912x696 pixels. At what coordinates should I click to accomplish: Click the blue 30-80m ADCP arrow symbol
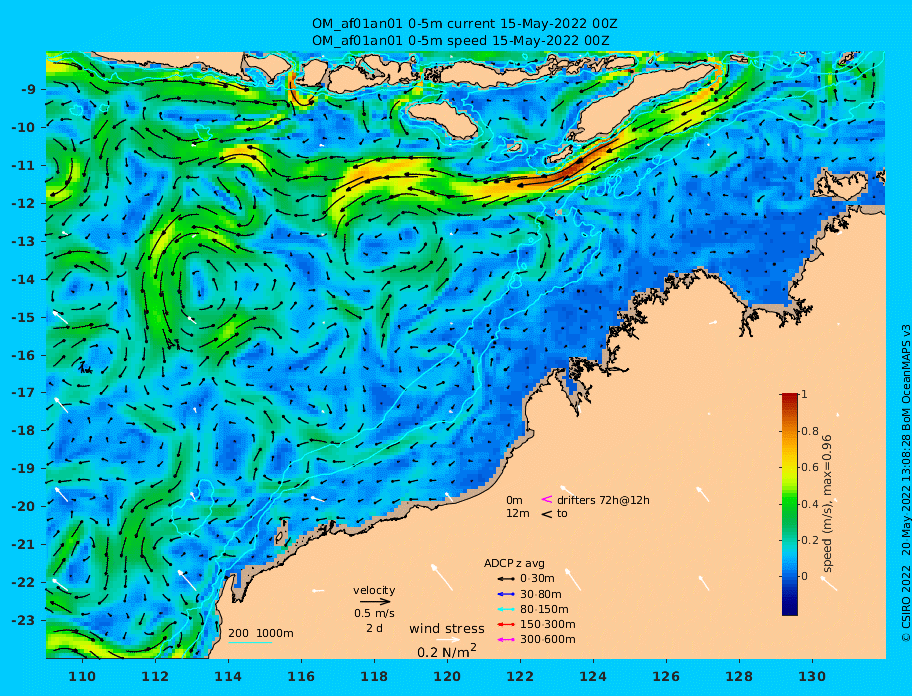pyautogui.click(x=506, y=594)
